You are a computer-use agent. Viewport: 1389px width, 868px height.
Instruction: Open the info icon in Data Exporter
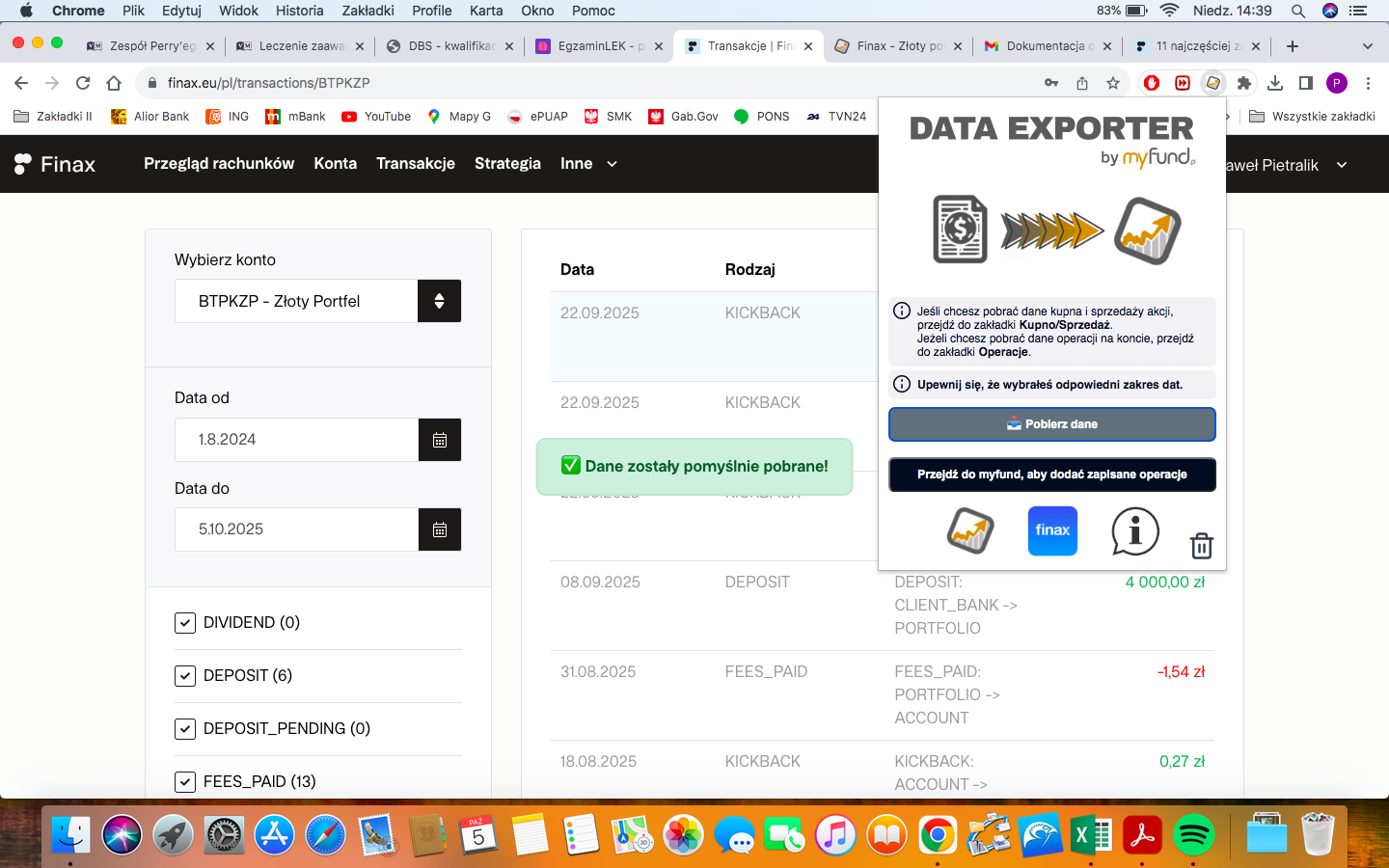click(x=1134, y=531)
